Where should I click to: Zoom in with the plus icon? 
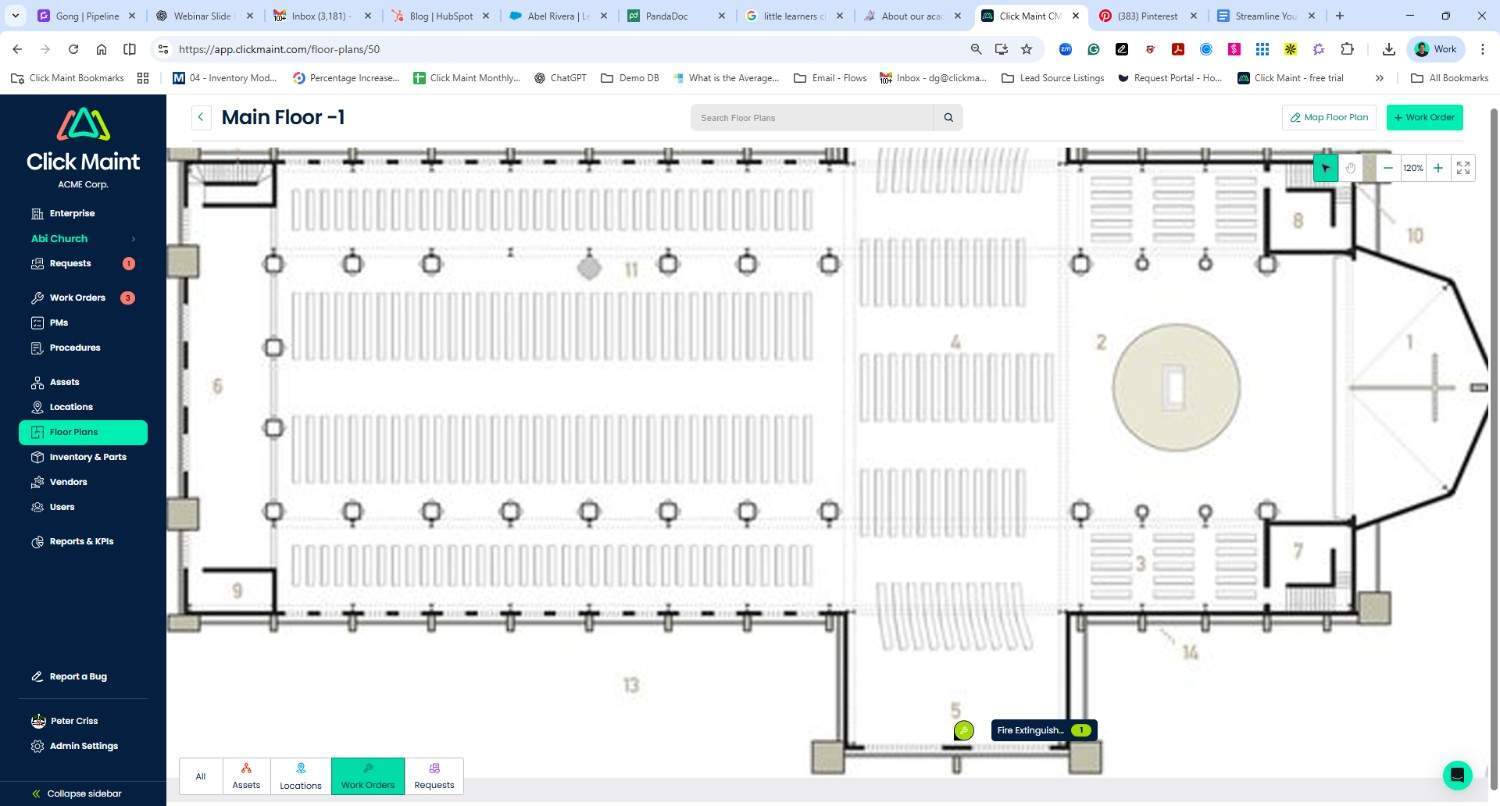pyautogui.click(x=1438, y=167)
